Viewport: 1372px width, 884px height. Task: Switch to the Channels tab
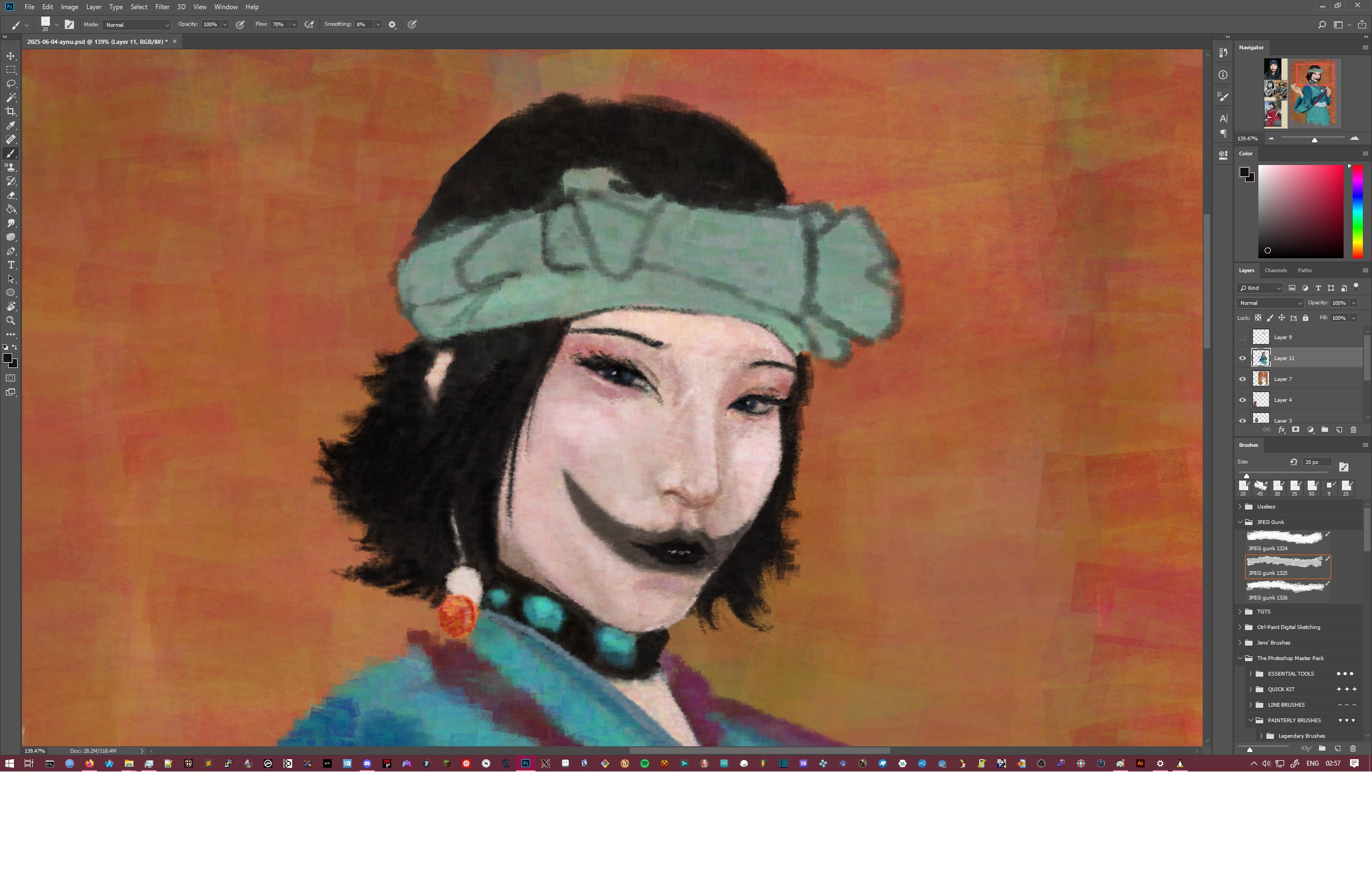point(1276,271)
